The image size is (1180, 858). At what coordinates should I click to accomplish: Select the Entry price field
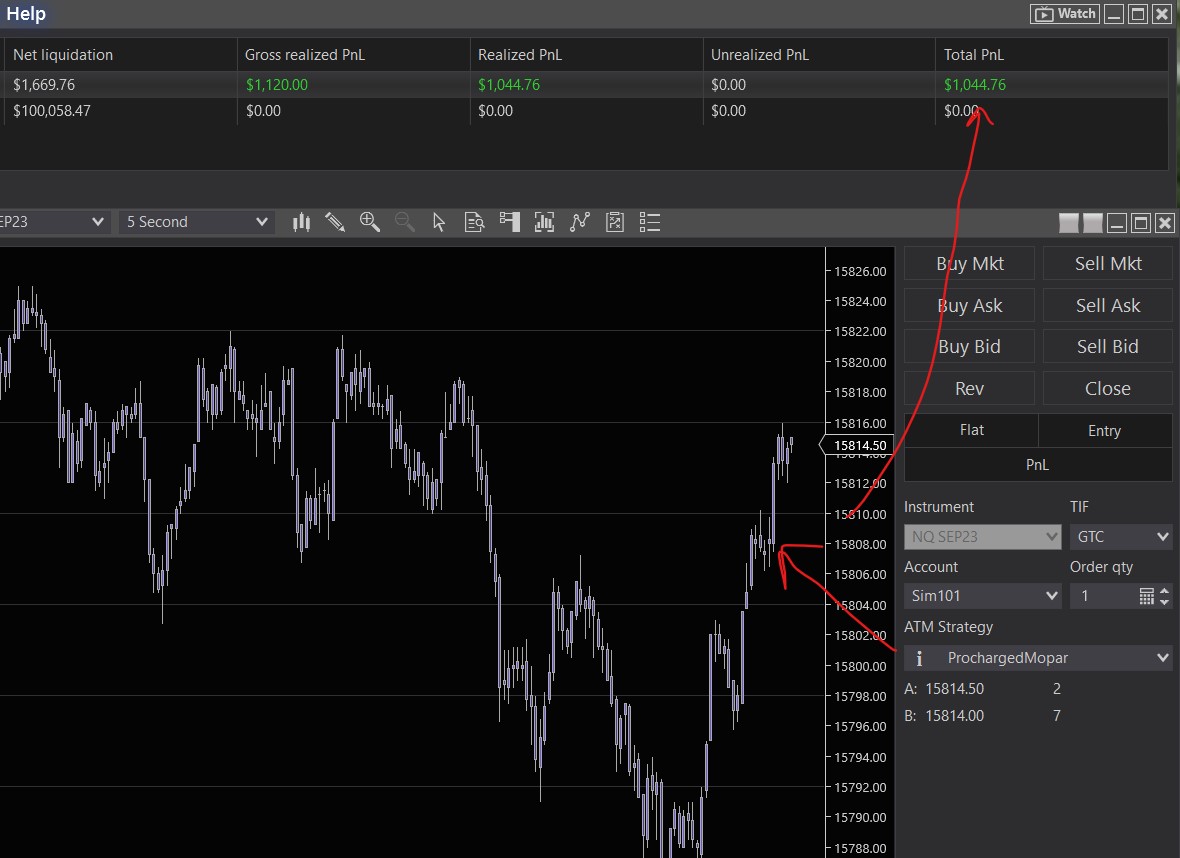point(1105,431)
